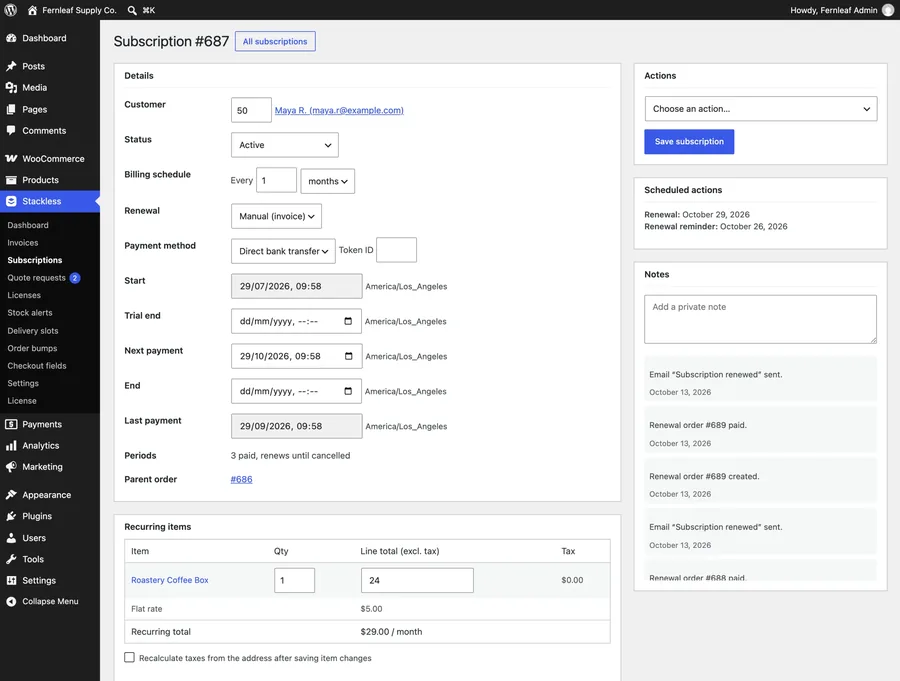The width and height of the screenshot is (900, 681).
Task: Click "3 paid, renews until cancelled" text
Action: 290,455
